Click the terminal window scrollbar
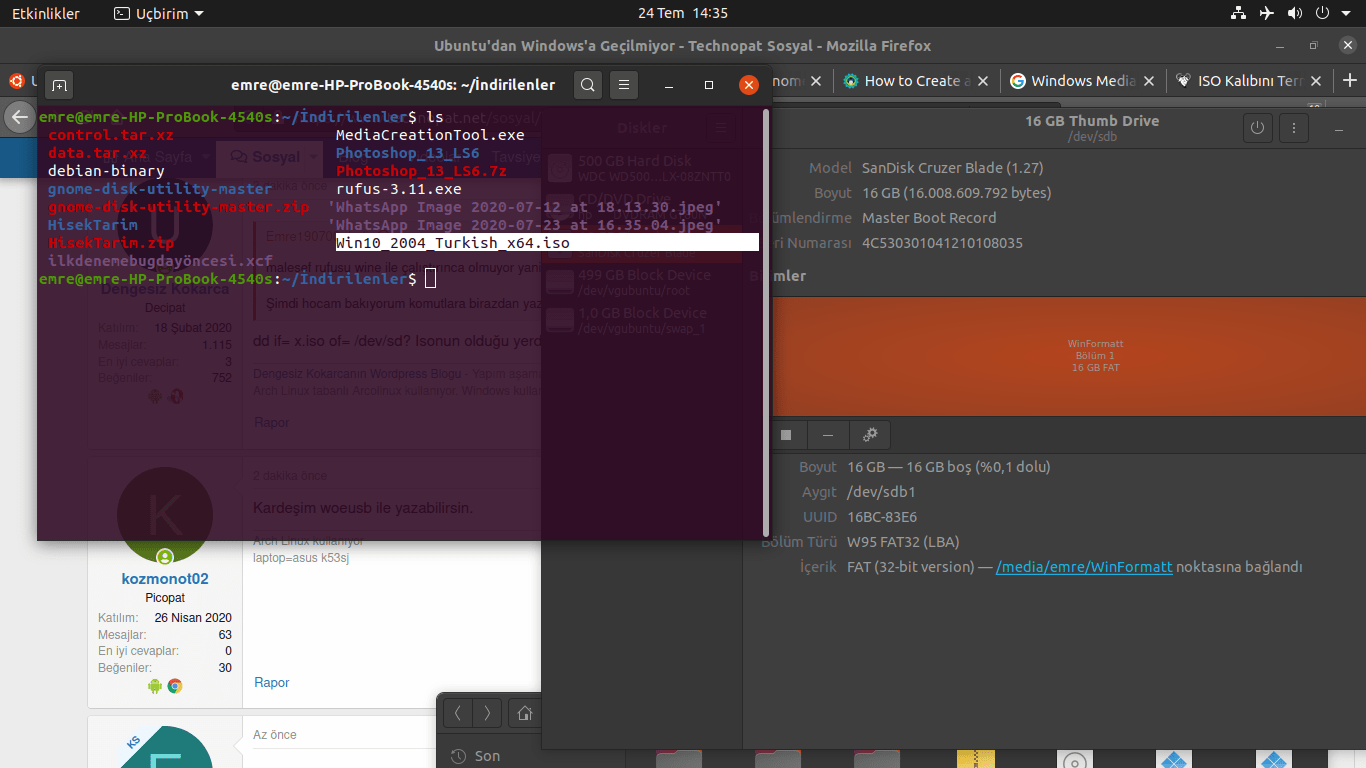 point(766,322)
